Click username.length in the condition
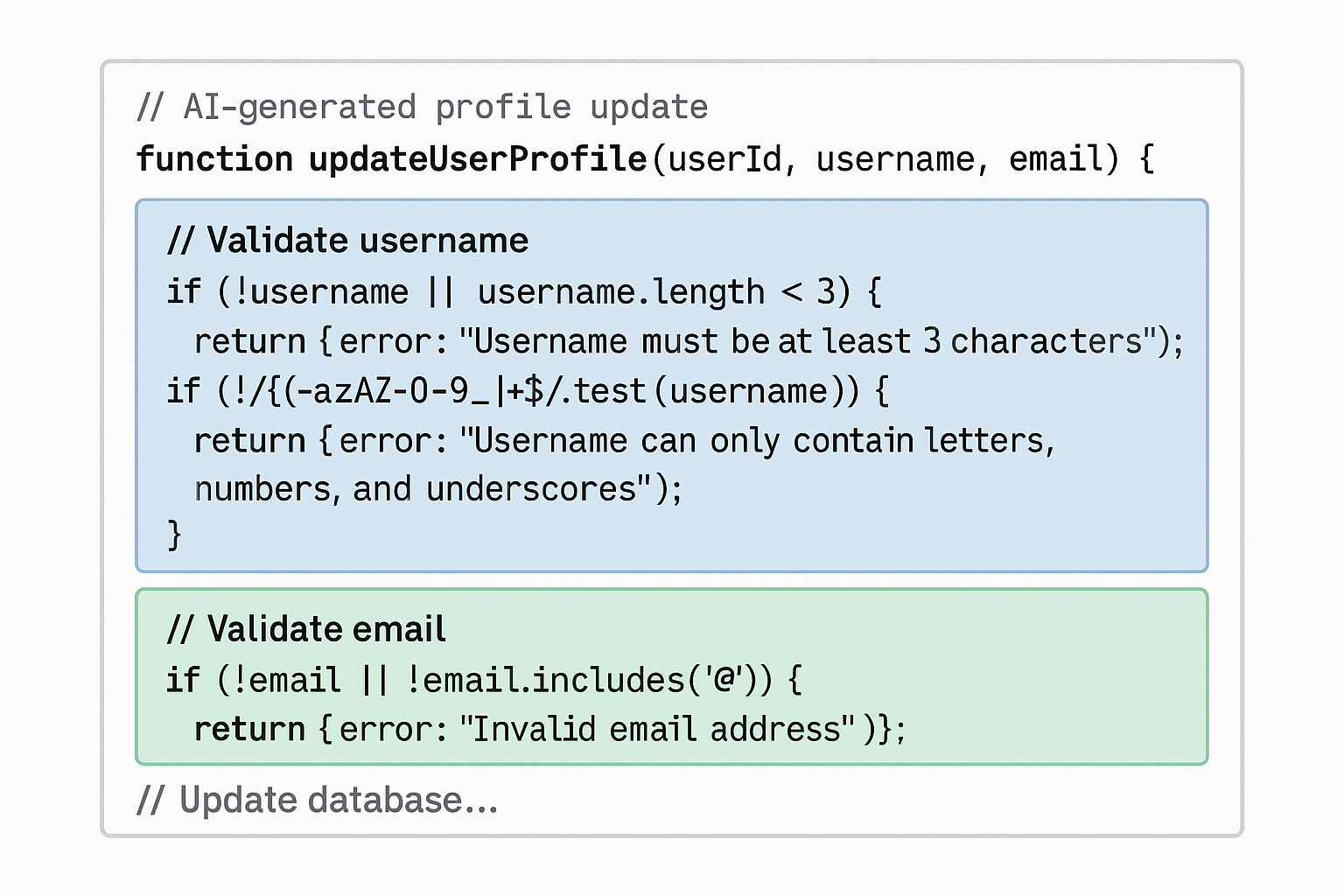 [x=620, y=292]
